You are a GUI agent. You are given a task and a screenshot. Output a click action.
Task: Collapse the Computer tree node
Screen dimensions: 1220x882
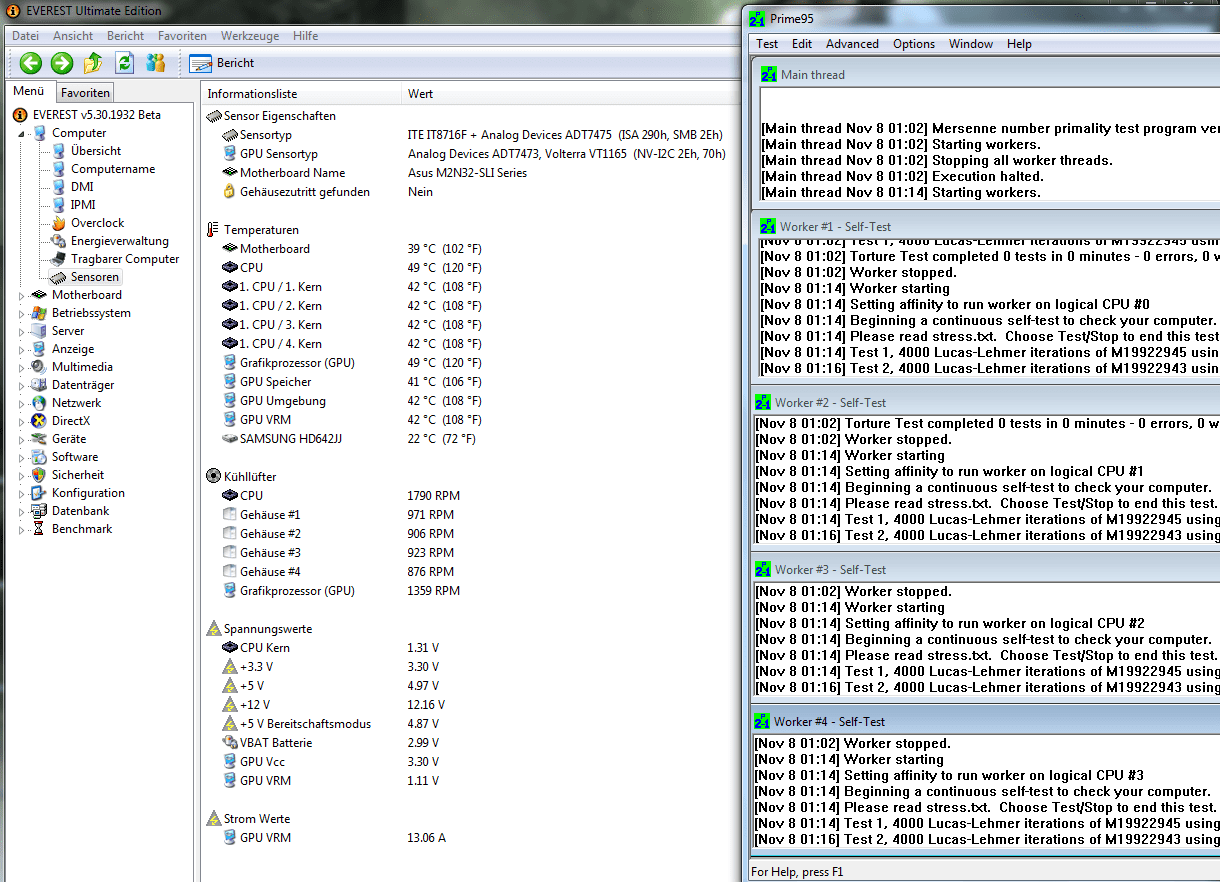(x=23, y=133)
